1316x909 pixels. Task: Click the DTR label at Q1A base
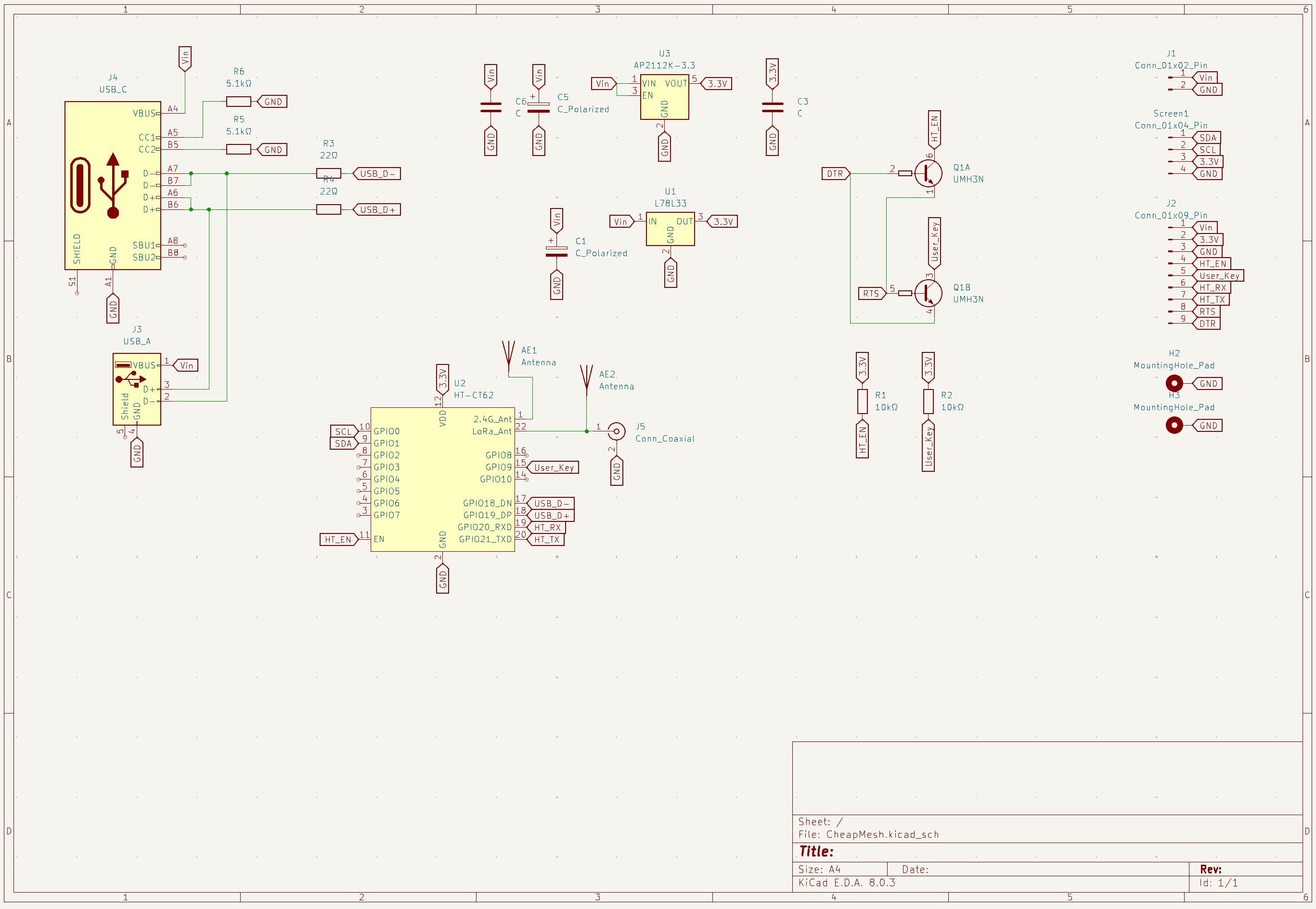836,174
